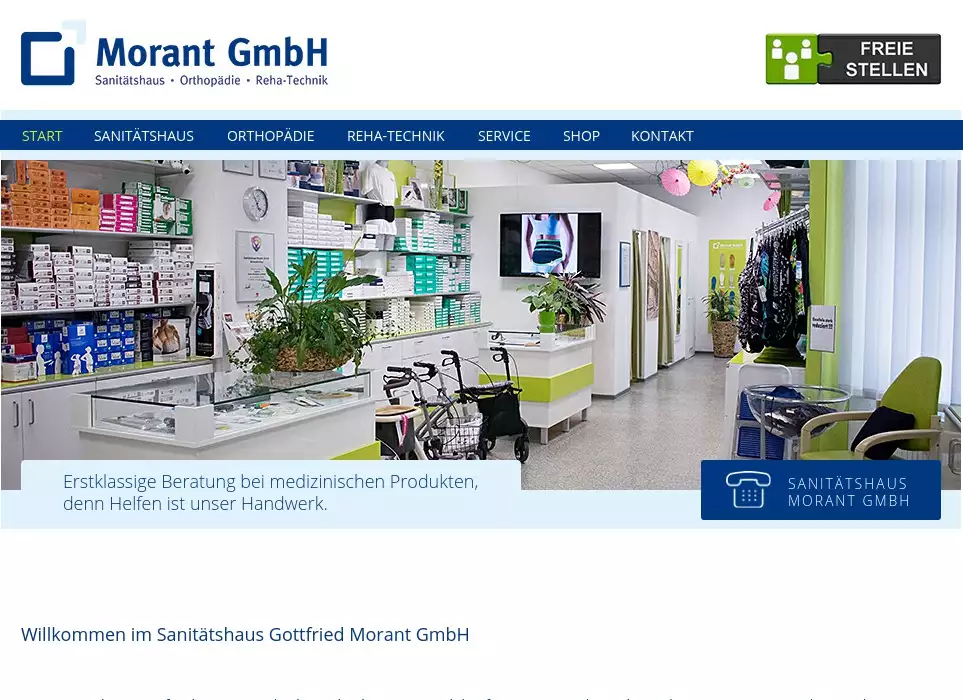The width and height of the screenshot is (963, 700).
Task: Click the Sanitätshaus Morant GmbH contact label
Action: [848, 492]
